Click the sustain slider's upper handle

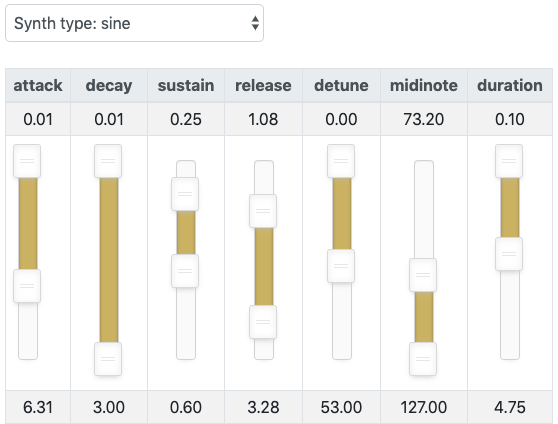185,194
